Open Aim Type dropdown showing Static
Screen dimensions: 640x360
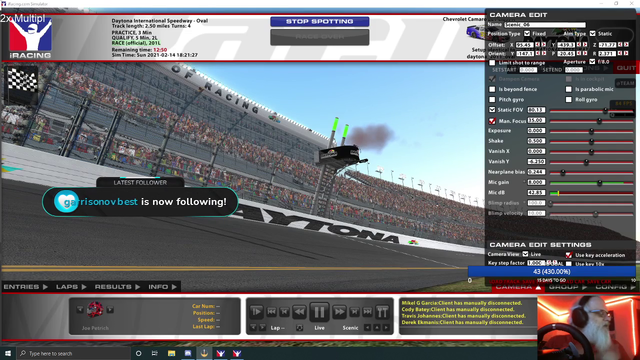pos(592,33)
